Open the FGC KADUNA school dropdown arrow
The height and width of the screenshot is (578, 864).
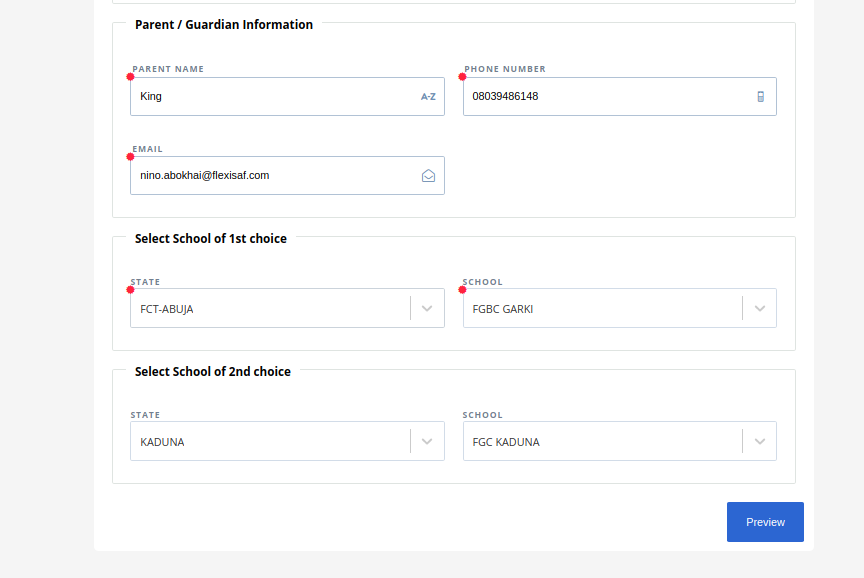pyautogui.click(x=760, y=441)
